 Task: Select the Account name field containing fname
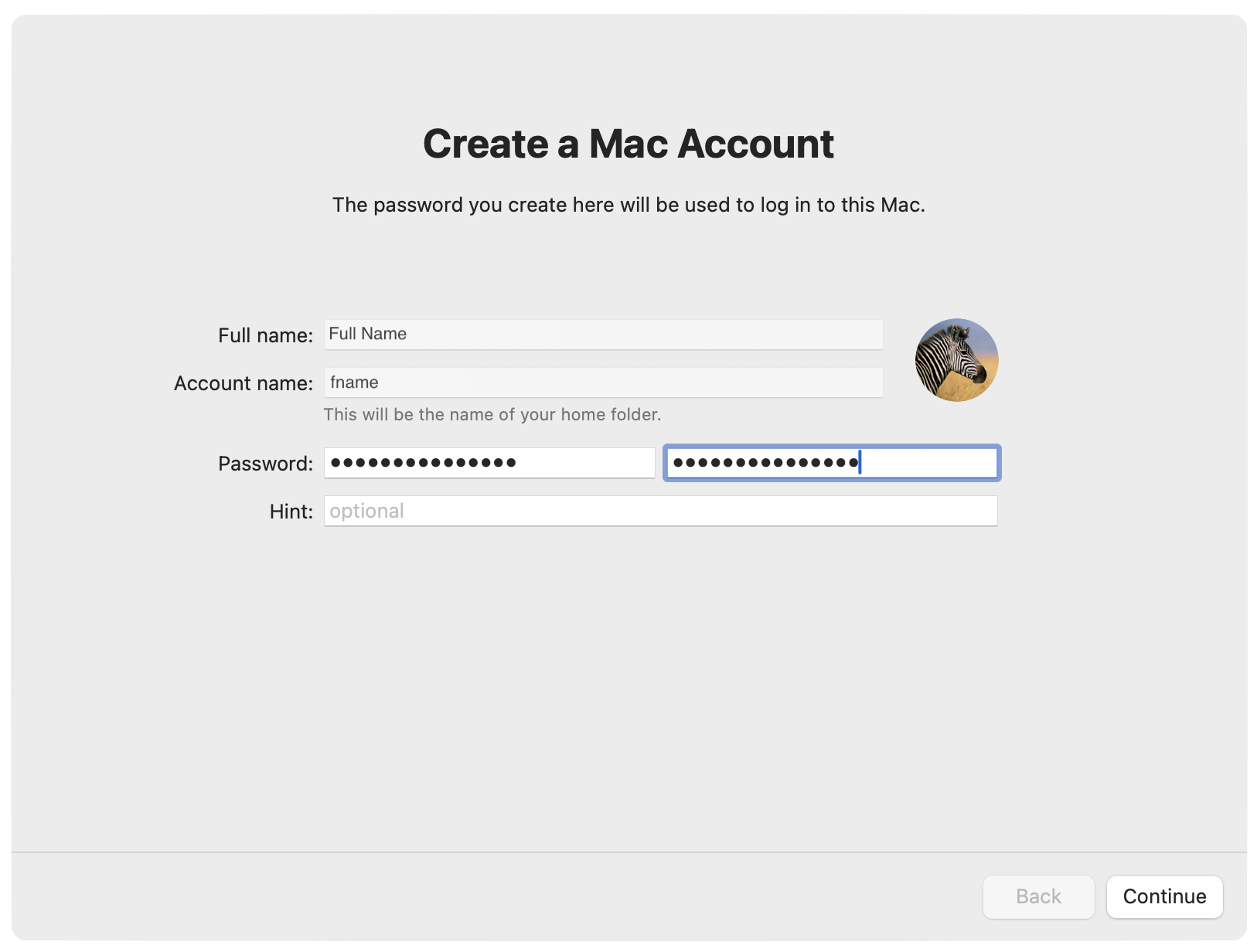pyautogui.click(x=603, y=383)
